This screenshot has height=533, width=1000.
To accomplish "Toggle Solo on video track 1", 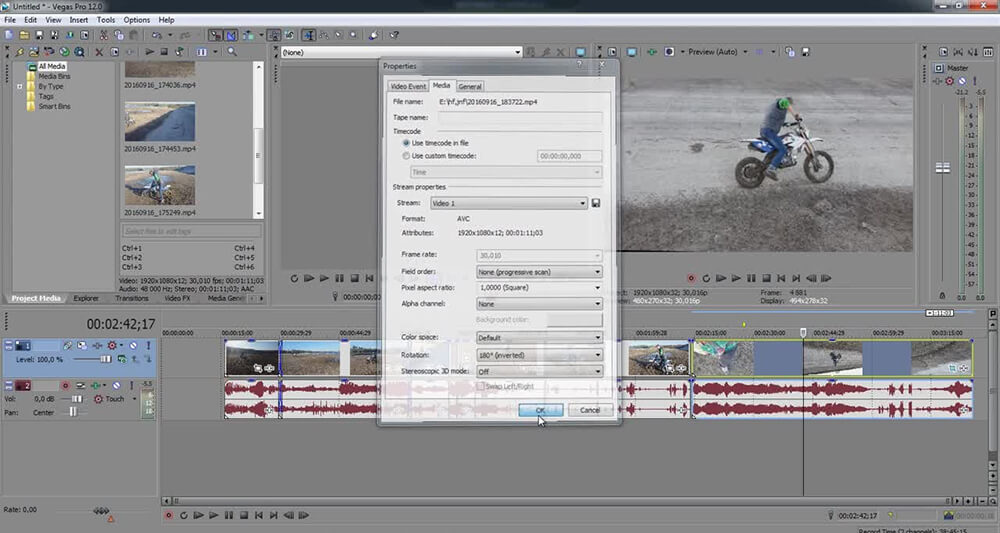I will point(149,346).
